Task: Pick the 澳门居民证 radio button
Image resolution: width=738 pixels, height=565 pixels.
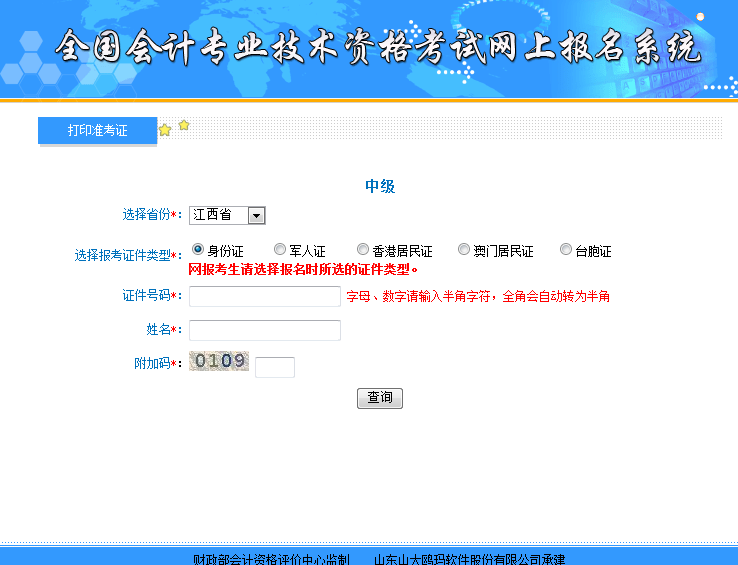Action: pos(464,249)
